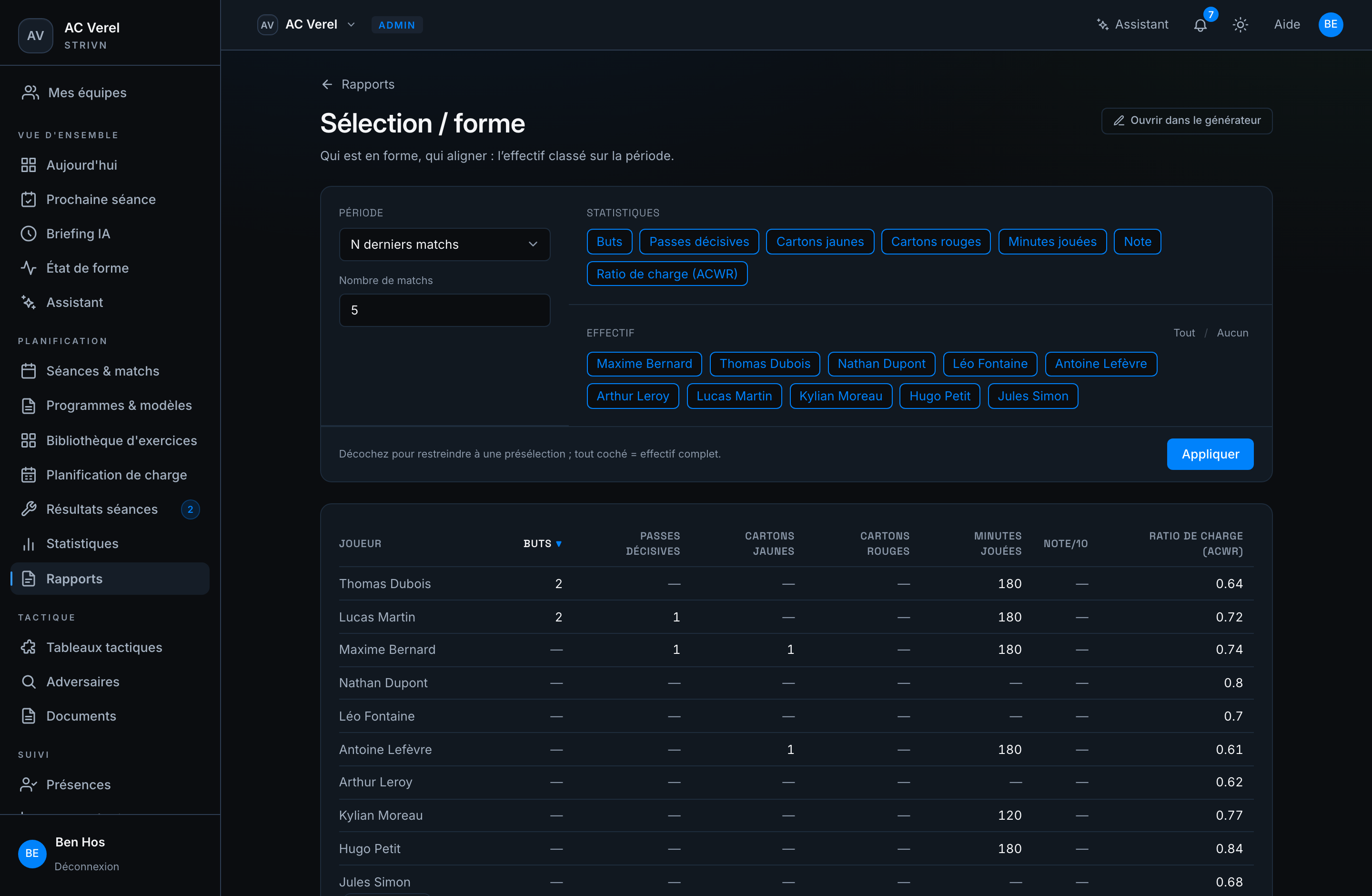
Task: Click the Adversaires search icon
Action: pos(28,682)
